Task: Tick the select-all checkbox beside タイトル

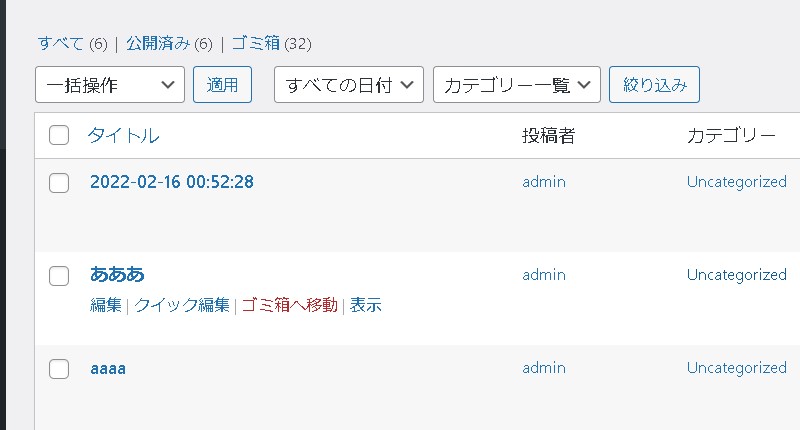Action: point(59,136)
